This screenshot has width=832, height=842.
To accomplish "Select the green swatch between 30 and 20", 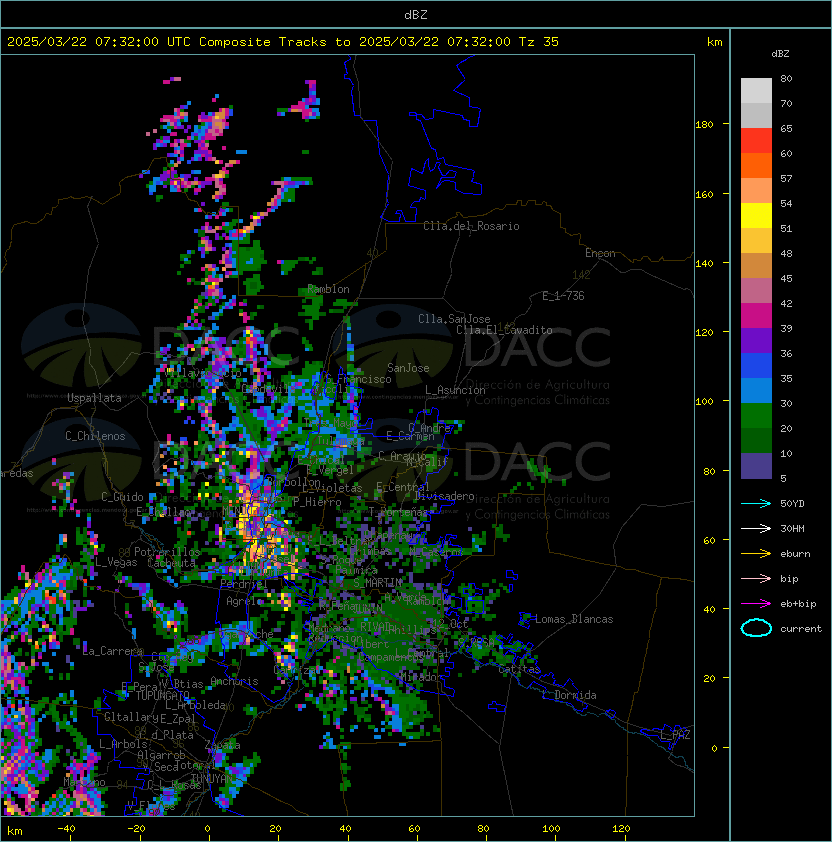I will click(x=756, y=416).
